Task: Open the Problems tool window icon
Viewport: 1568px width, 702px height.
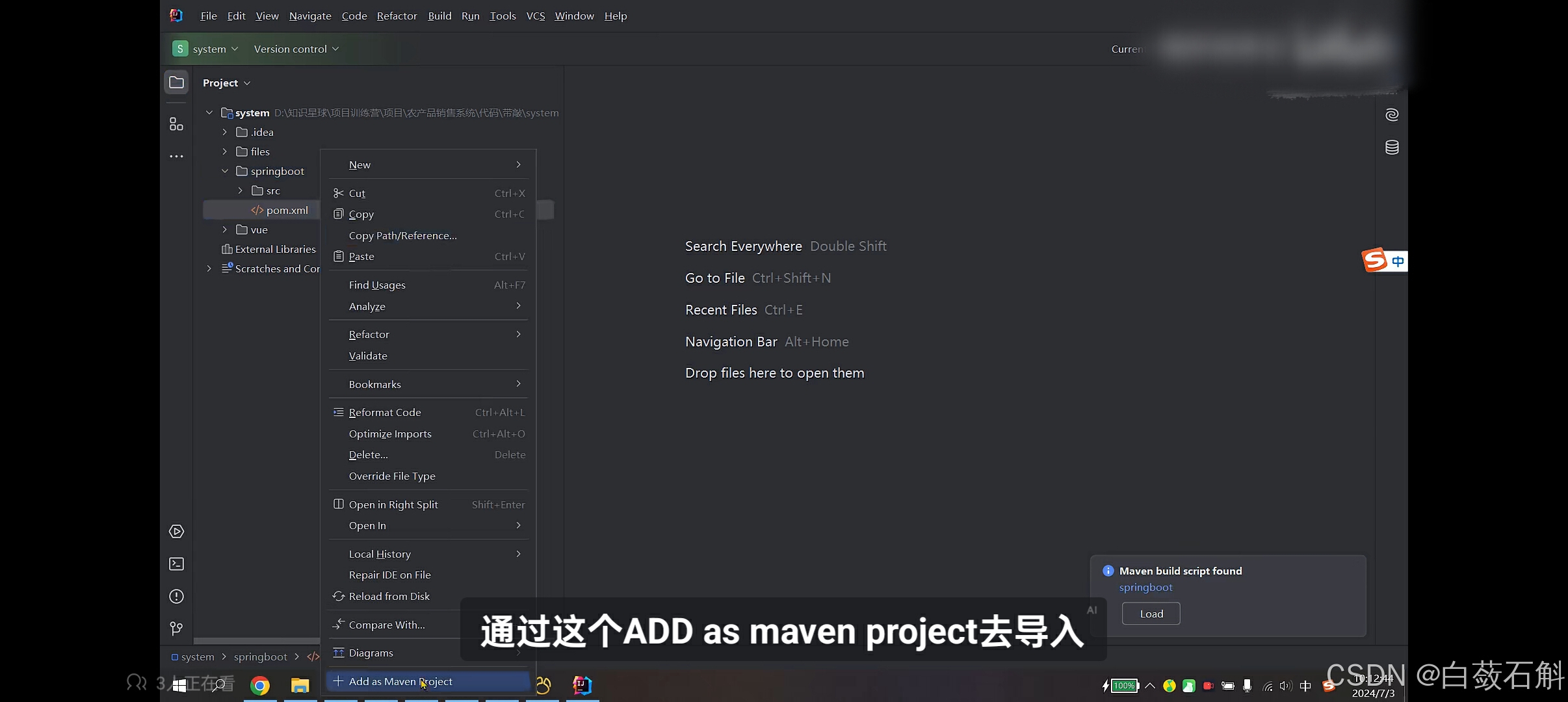Action: 176,596
